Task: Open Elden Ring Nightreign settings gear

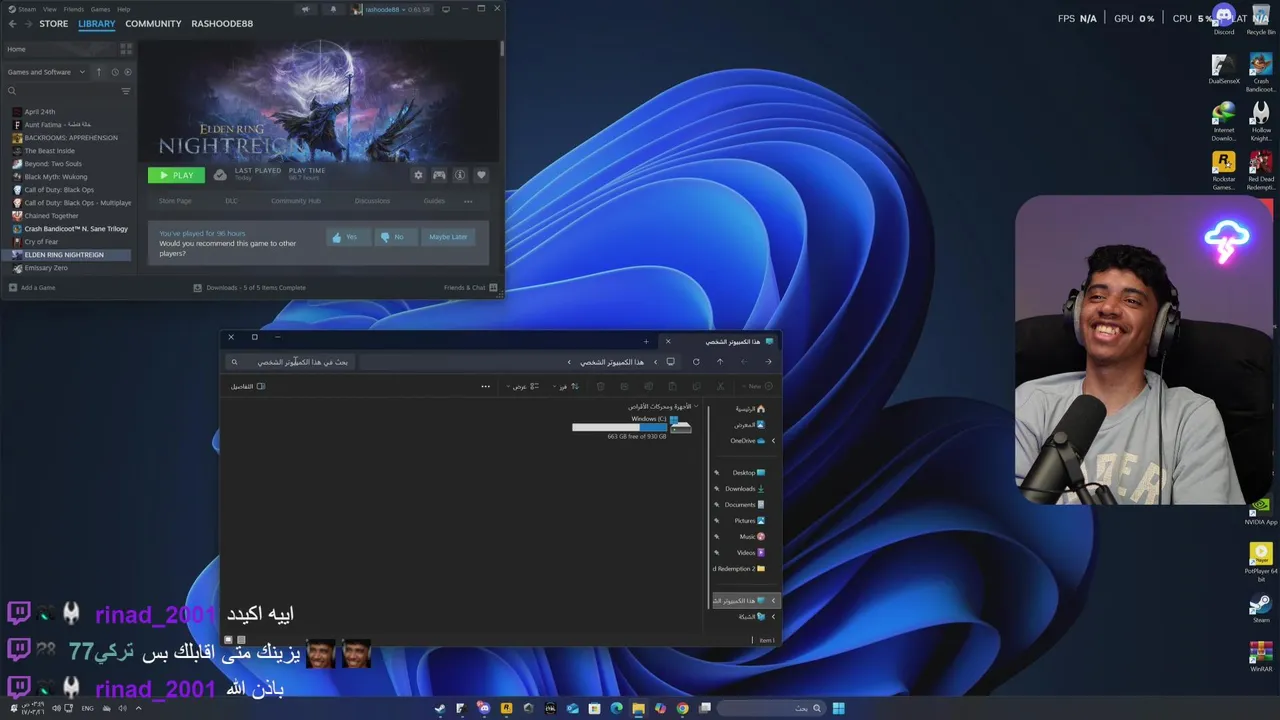Action: (x=418, y=175)
